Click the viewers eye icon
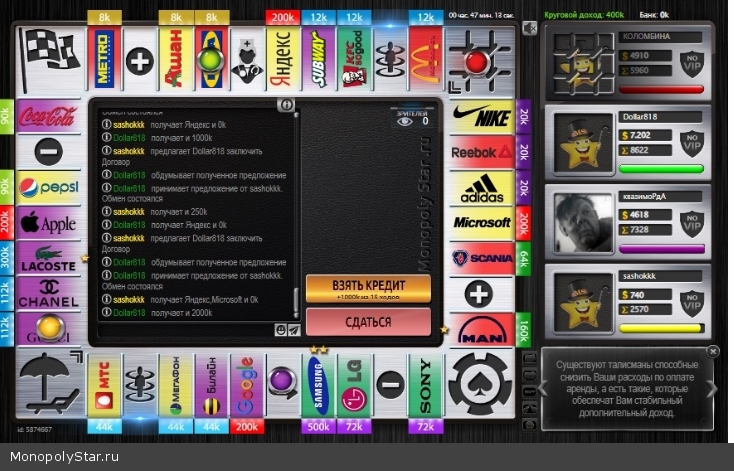The height and width of the screenshot is (471, 734). 404,122
